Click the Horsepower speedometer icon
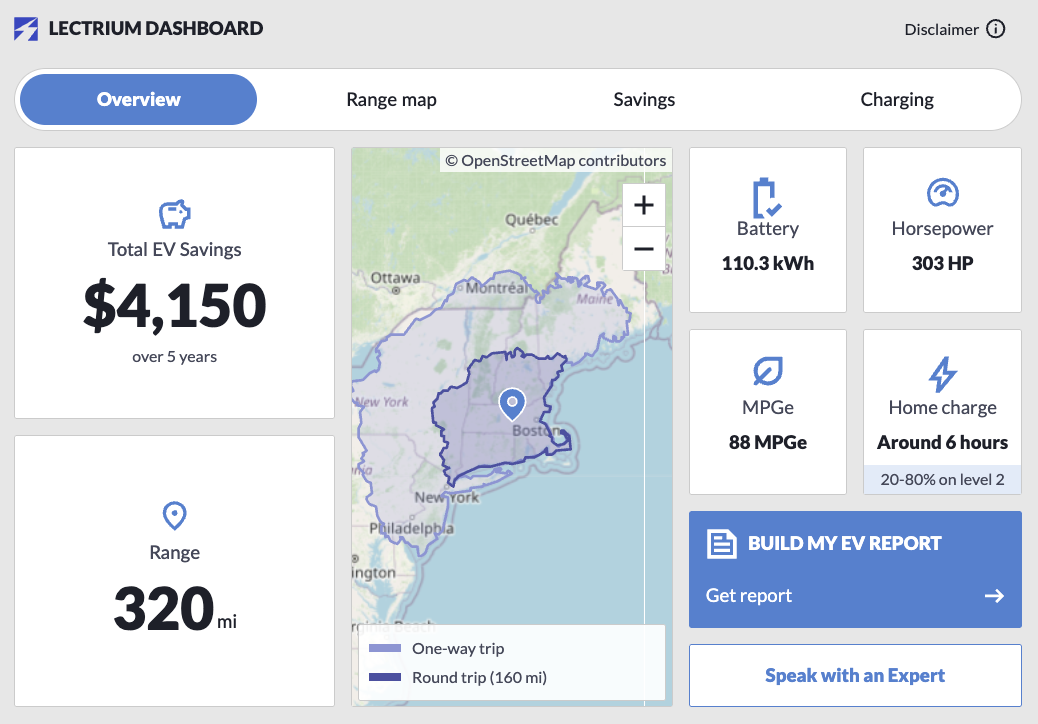 pos(943,193)
